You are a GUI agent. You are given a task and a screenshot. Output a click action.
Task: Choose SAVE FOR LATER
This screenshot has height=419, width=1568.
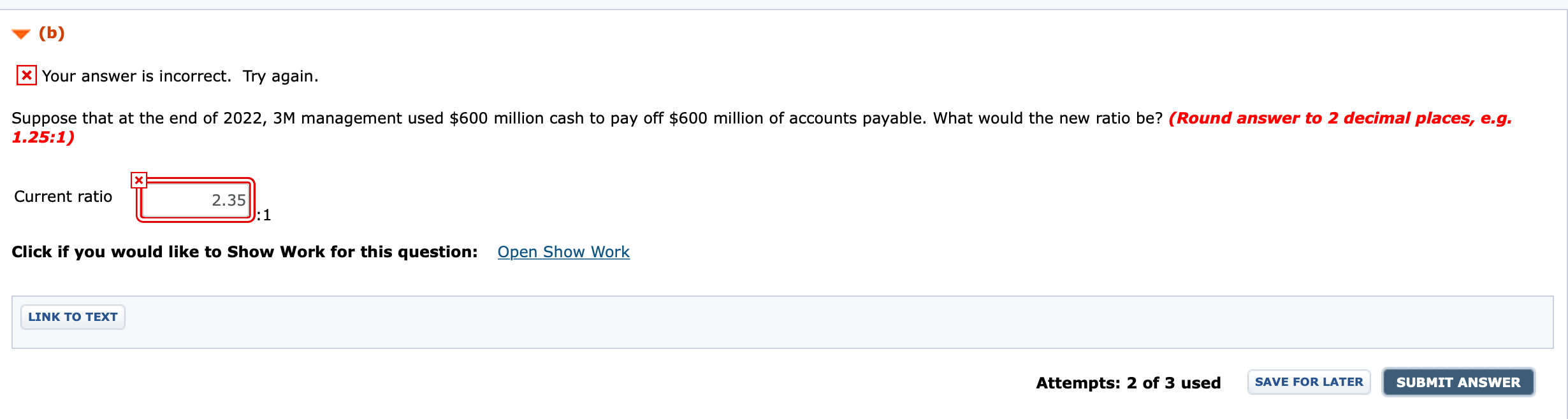click(1309, 381)
